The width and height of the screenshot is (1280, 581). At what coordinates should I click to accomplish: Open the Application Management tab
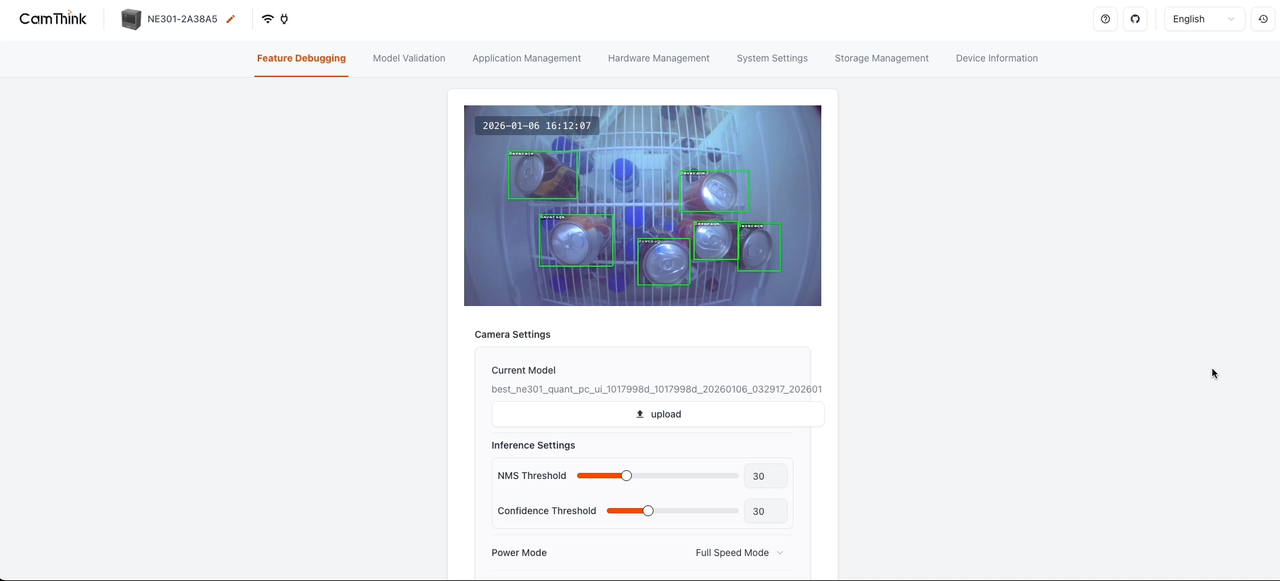[526, 58]
